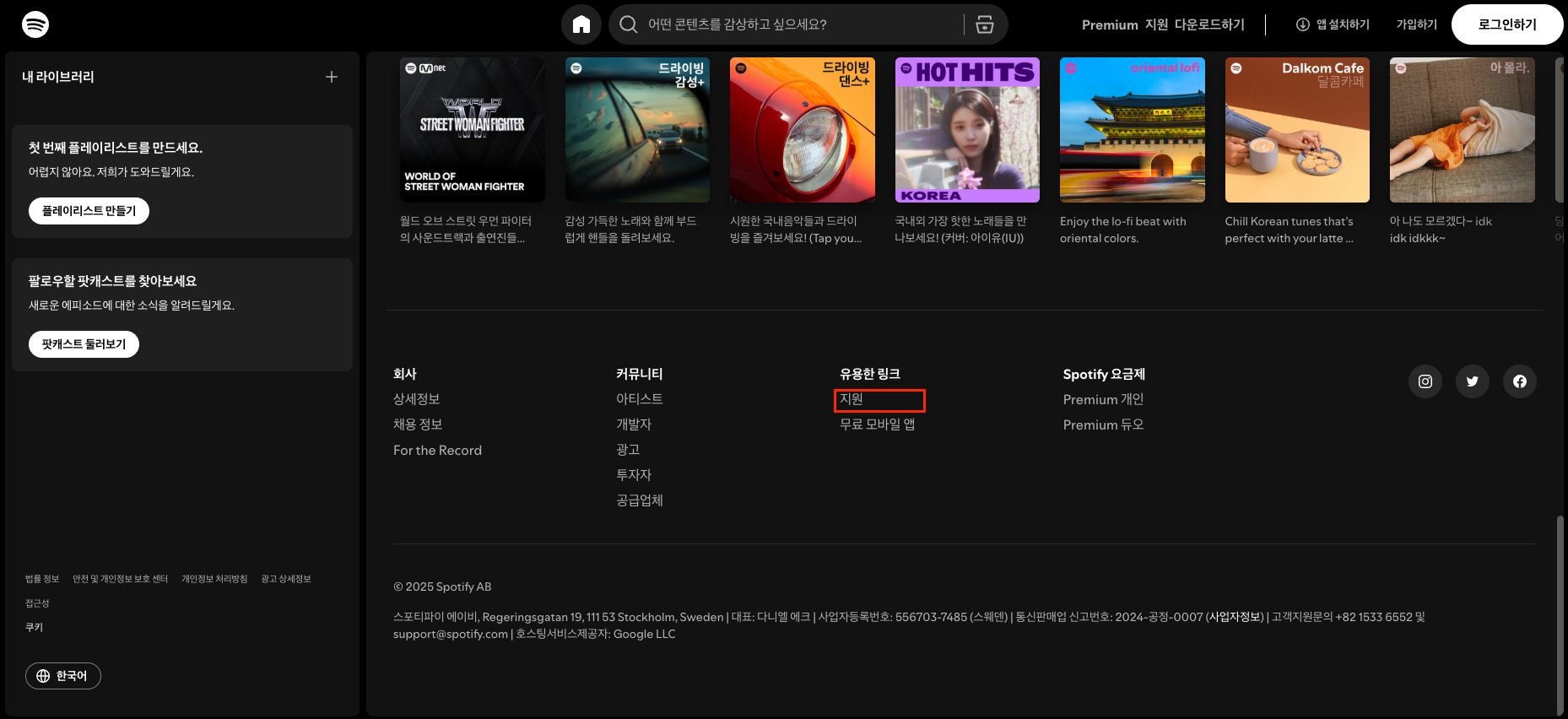The height and width of the screenshot is (719, 1568).
Task: Click Premium 개인 plan link
Action: [x=1103, y=399]
